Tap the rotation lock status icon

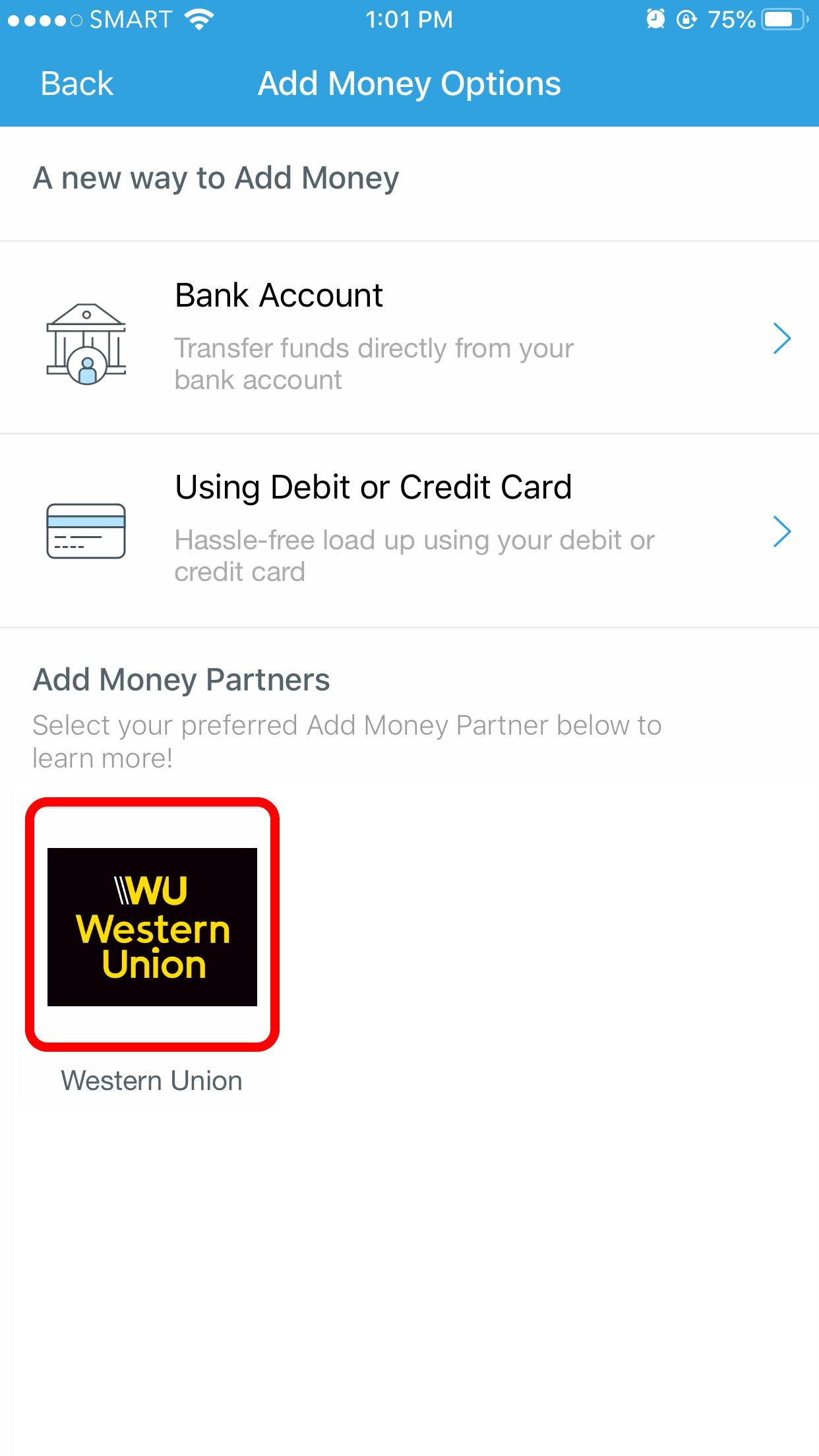[686, 19]
